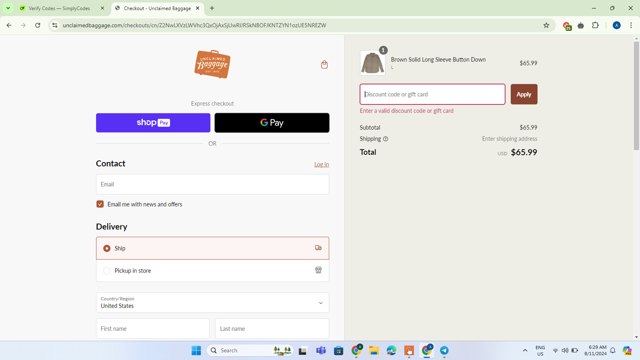Open the Extensions puzzle icon

coord(595,25)
